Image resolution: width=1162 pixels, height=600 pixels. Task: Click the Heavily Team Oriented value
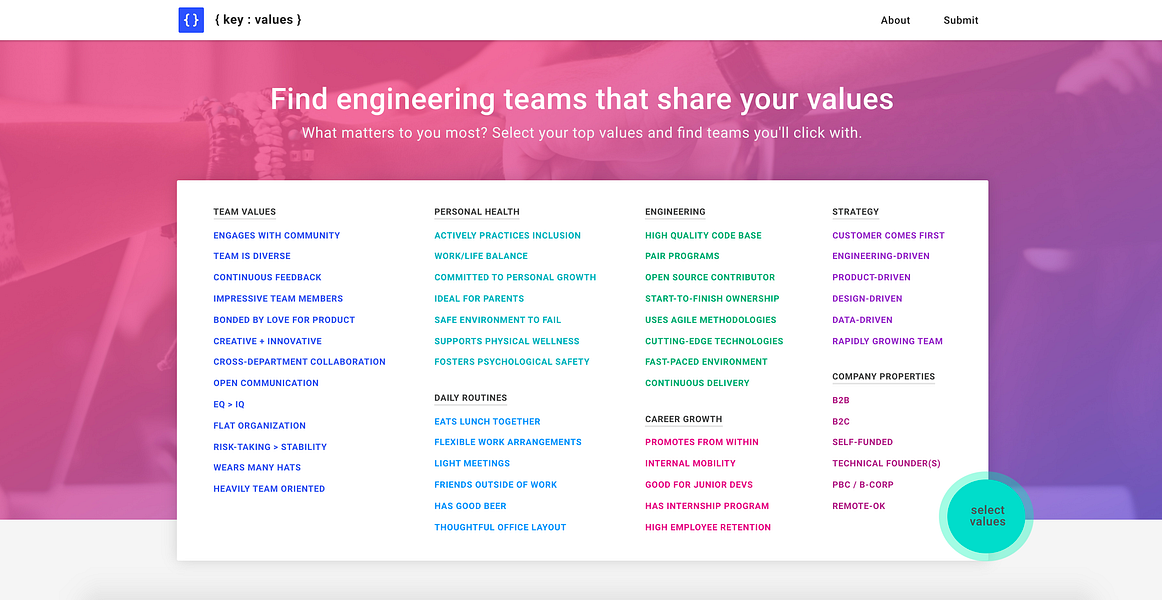click(x=269, y=488)
